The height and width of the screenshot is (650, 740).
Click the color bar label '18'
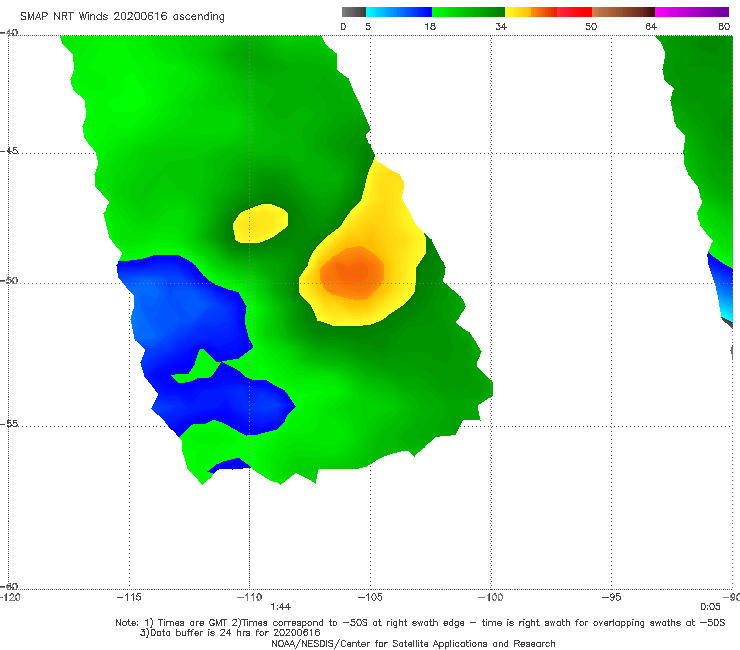click(430, 26)
